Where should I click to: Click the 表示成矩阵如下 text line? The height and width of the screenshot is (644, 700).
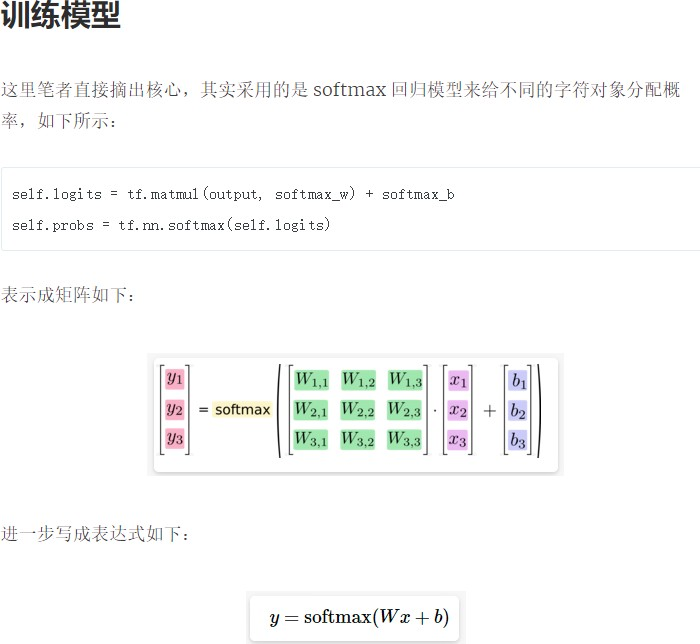pyautogui.click(x=67, y=296)
